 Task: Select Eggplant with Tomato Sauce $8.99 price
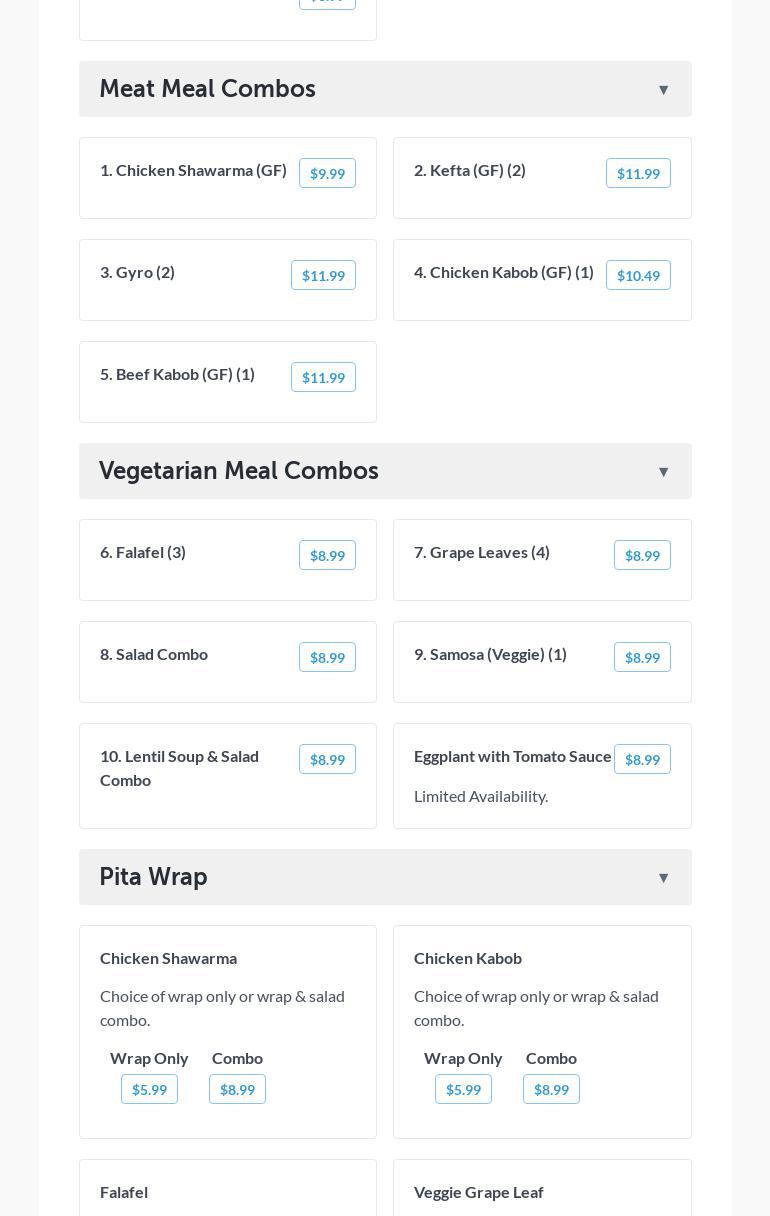pyautogui.click(x=642, y=759)
